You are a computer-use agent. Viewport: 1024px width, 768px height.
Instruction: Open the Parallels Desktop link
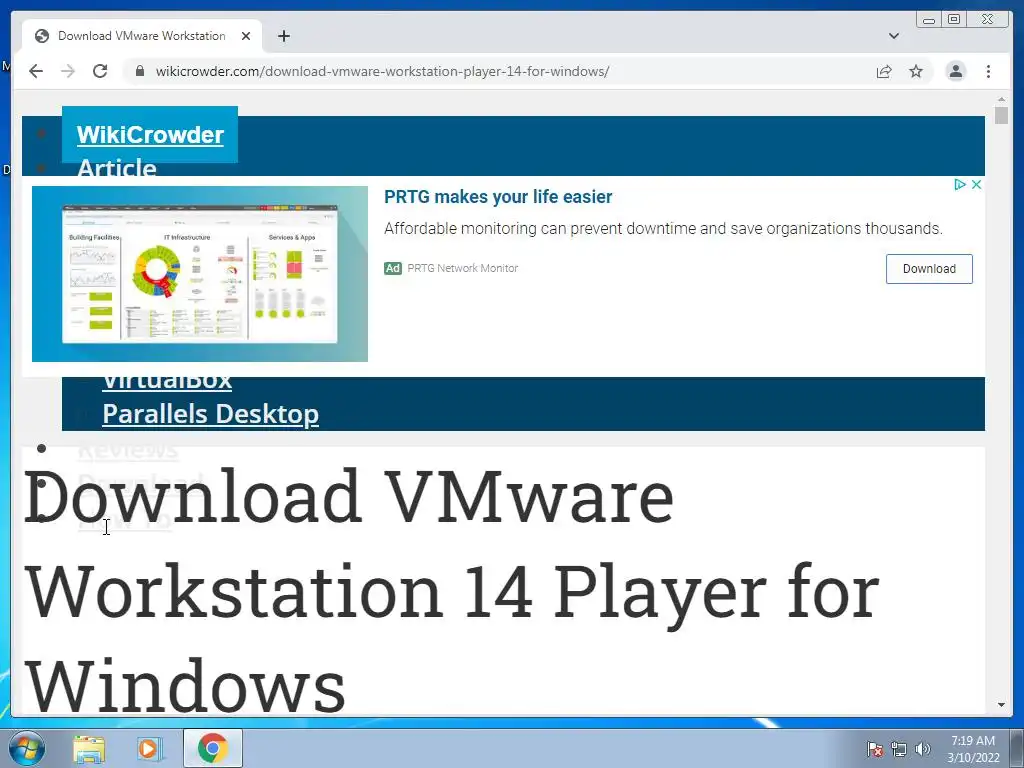click(x=210, y=413)
